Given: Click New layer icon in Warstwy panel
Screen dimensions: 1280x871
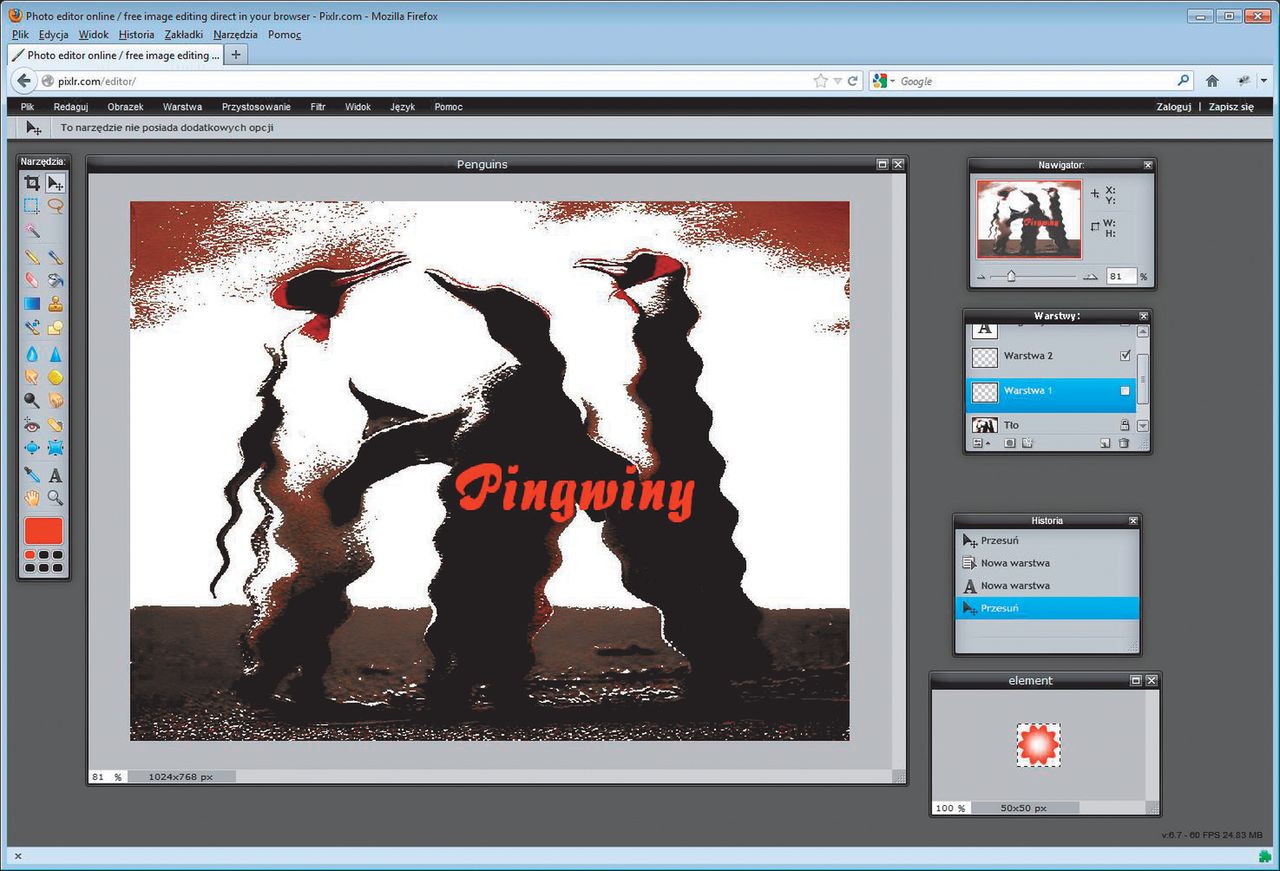Looking at the screenshot, I should 1105,443.
